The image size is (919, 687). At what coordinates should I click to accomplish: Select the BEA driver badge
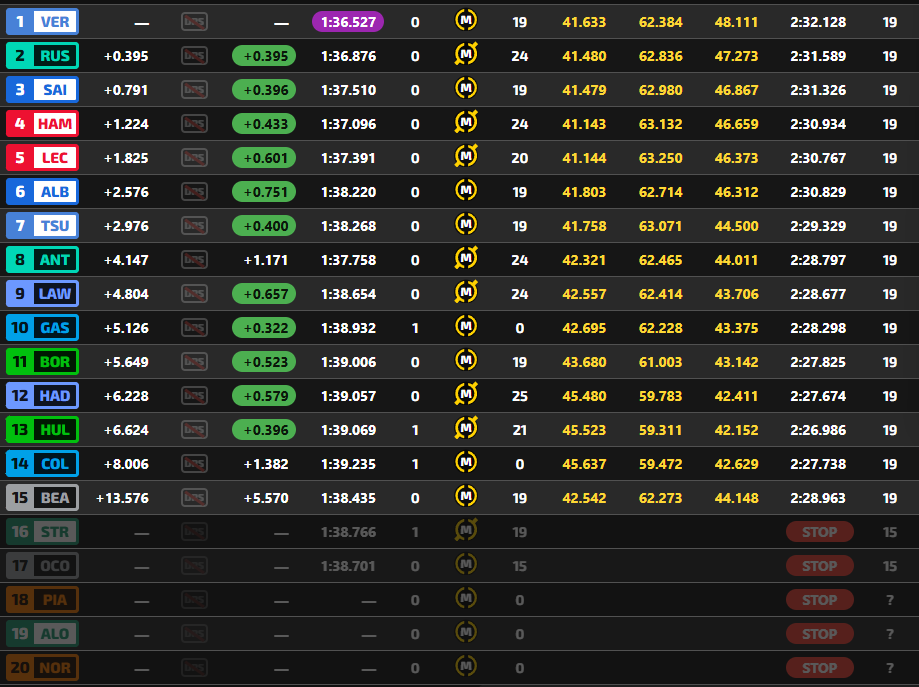[x=42, y=498]
